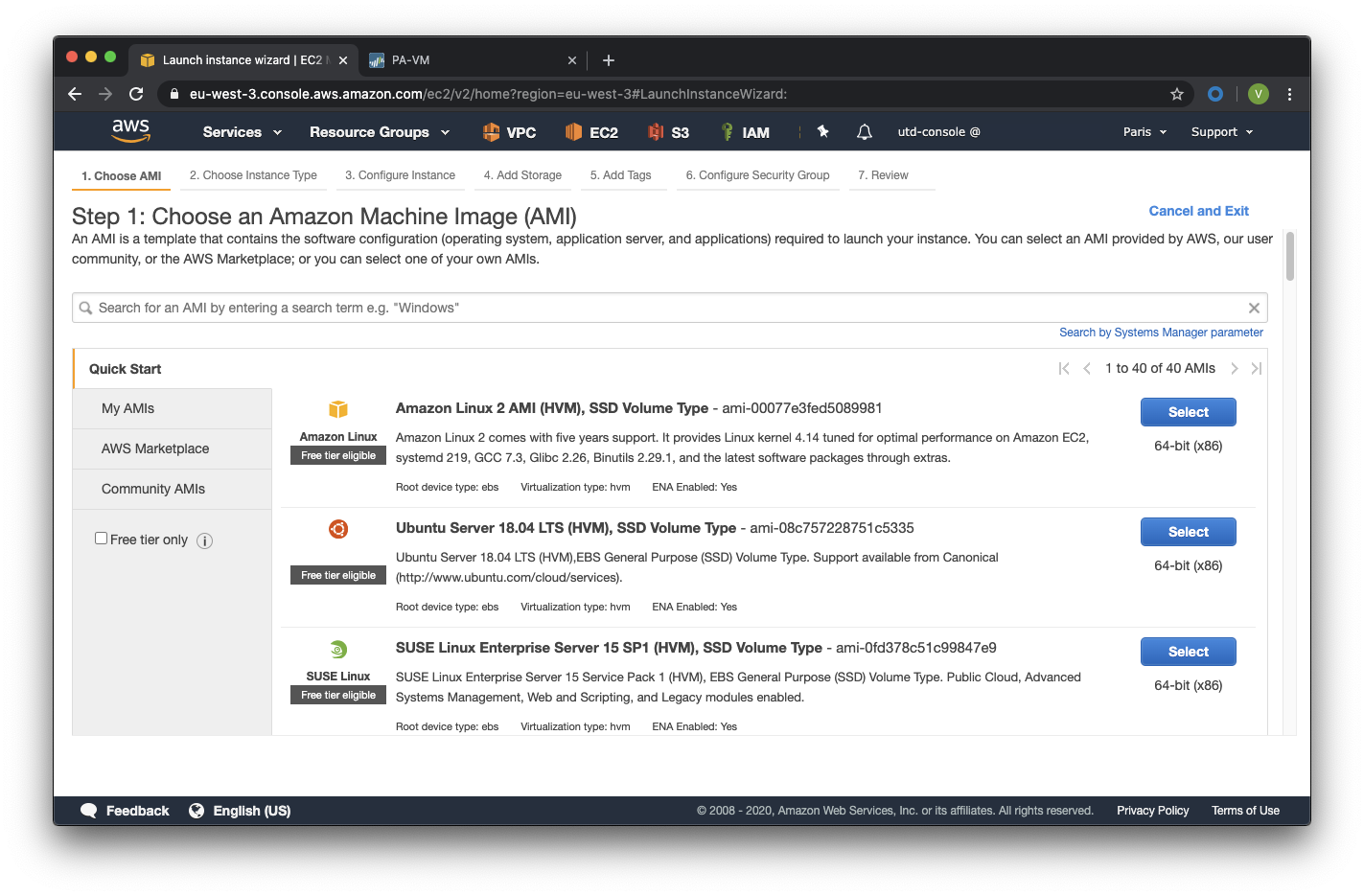The height and width of the screenshot is (896, 1364).
Task: Open the browser extension circle icon
Action: point(1215,94)
